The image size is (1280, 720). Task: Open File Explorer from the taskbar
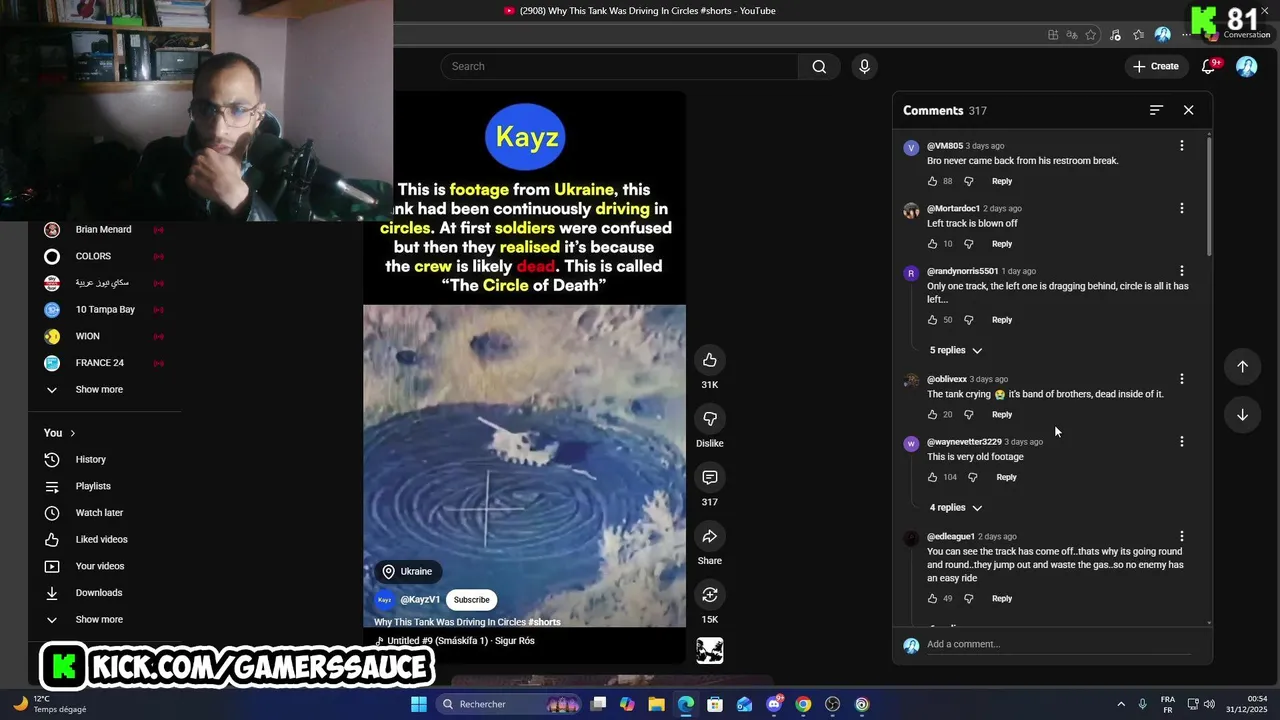click(656, 704)
